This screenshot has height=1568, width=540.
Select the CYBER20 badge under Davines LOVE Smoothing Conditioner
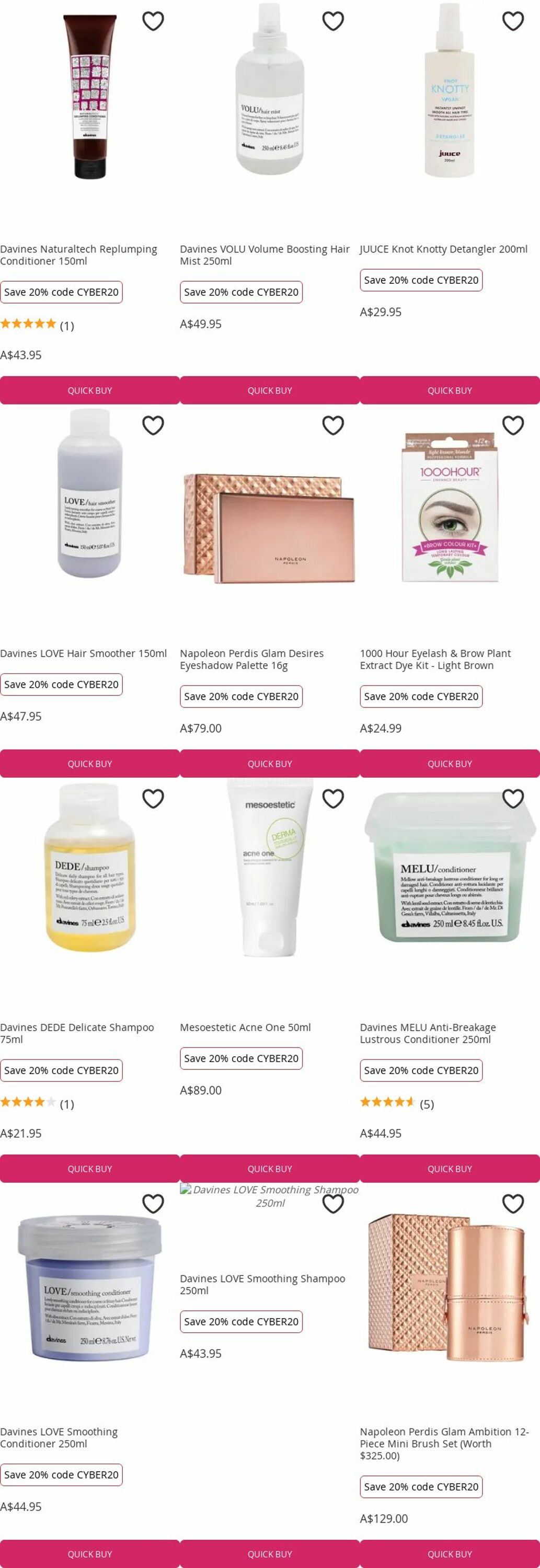tap(62, 1475)
